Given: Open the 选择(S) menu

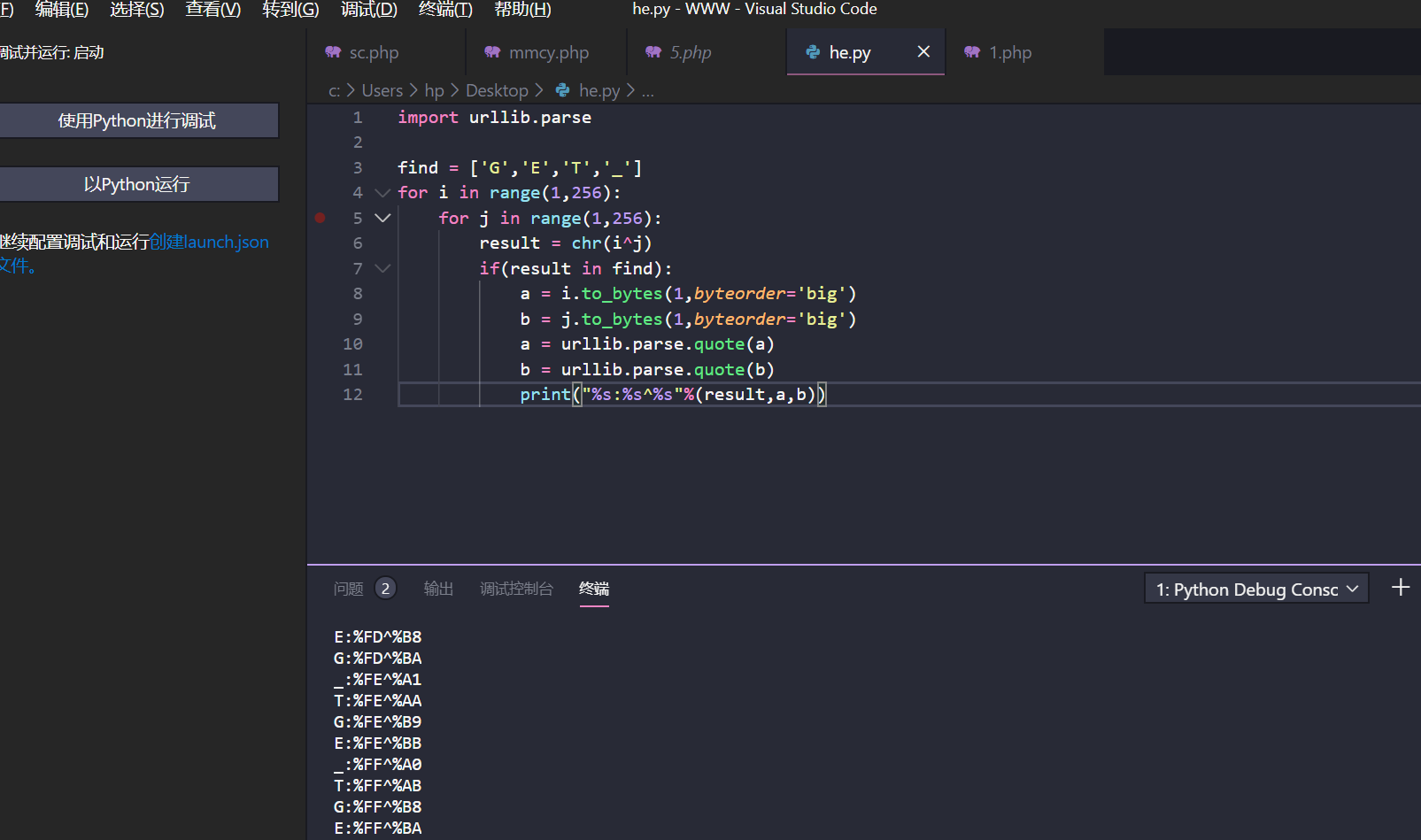Looking at the screenshot, I should point(137,10).
